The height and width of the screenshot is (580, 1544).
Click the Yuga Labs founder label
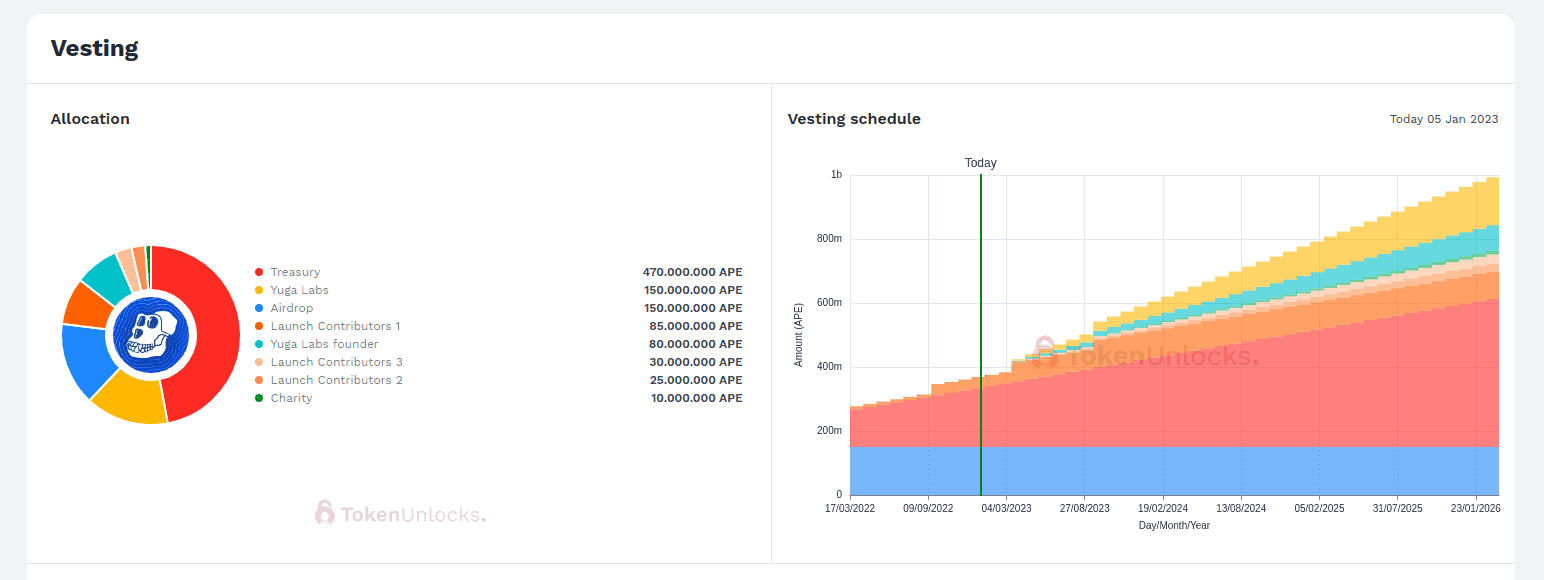pyautogui.click(x=324, y=344)
